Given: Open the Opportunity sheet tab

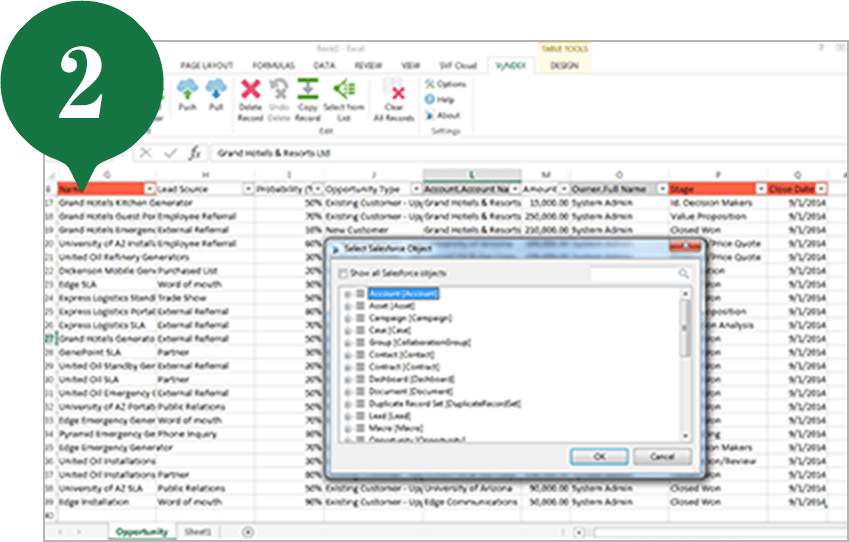Looking at the screenshot, I should click(x=142, y=532).
